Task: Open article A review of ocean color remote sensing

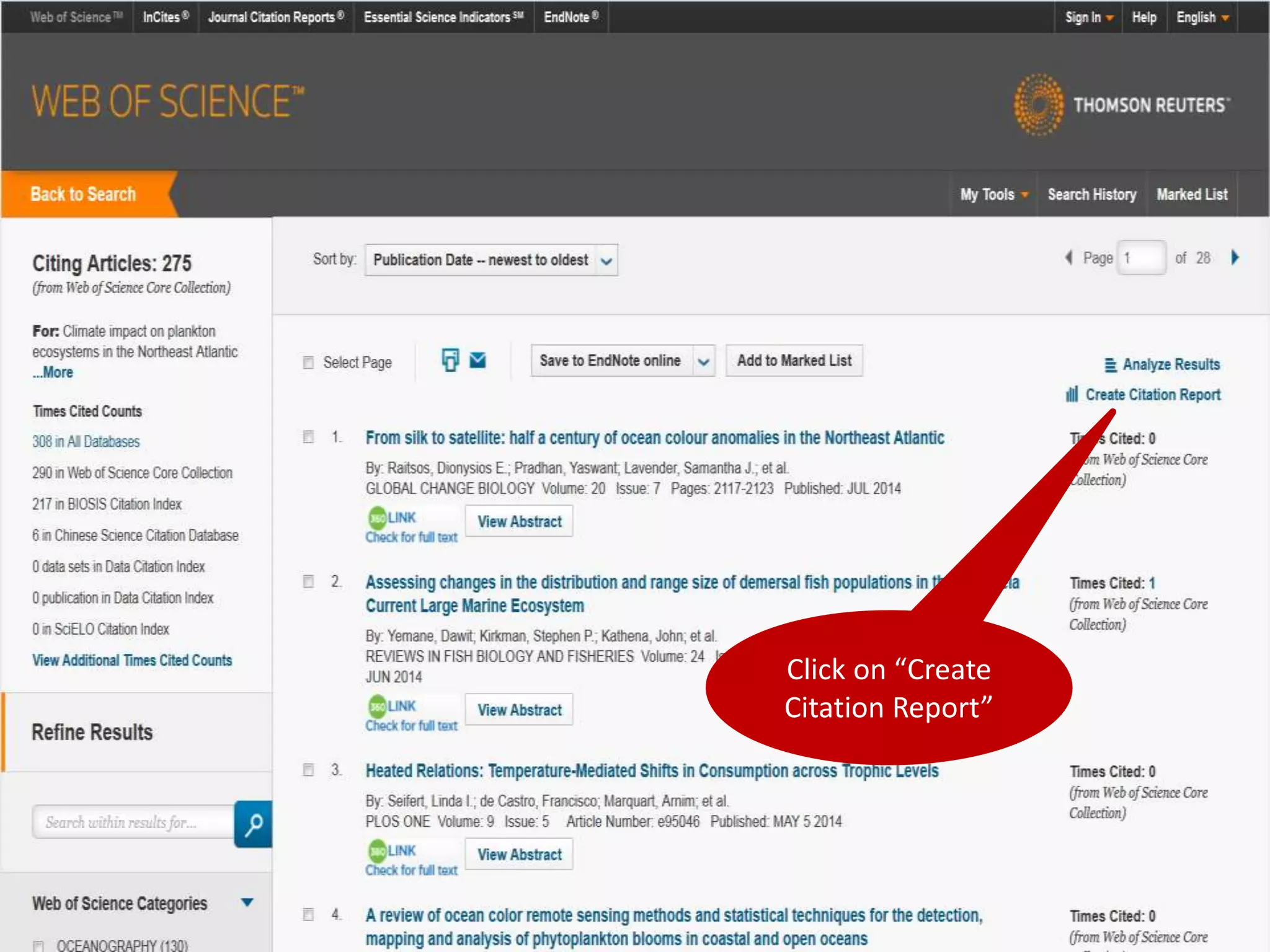Action: tap(674, 927)
